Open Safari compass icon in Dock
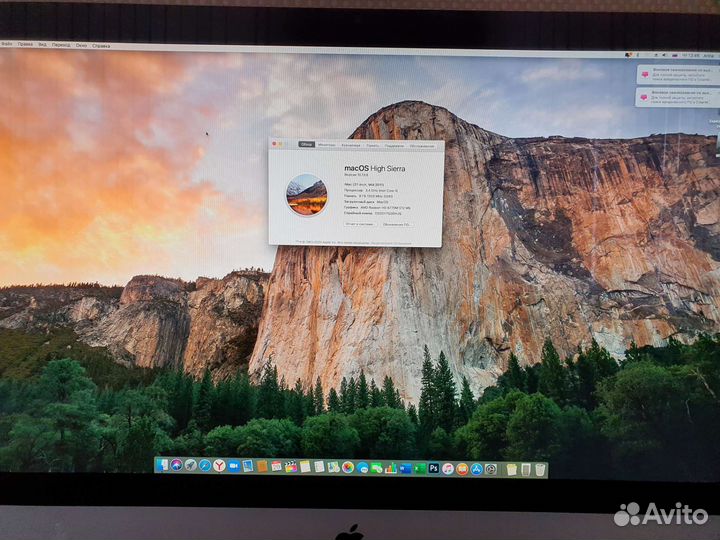This screenshot has width=720, height=540. tap(205, 466)
